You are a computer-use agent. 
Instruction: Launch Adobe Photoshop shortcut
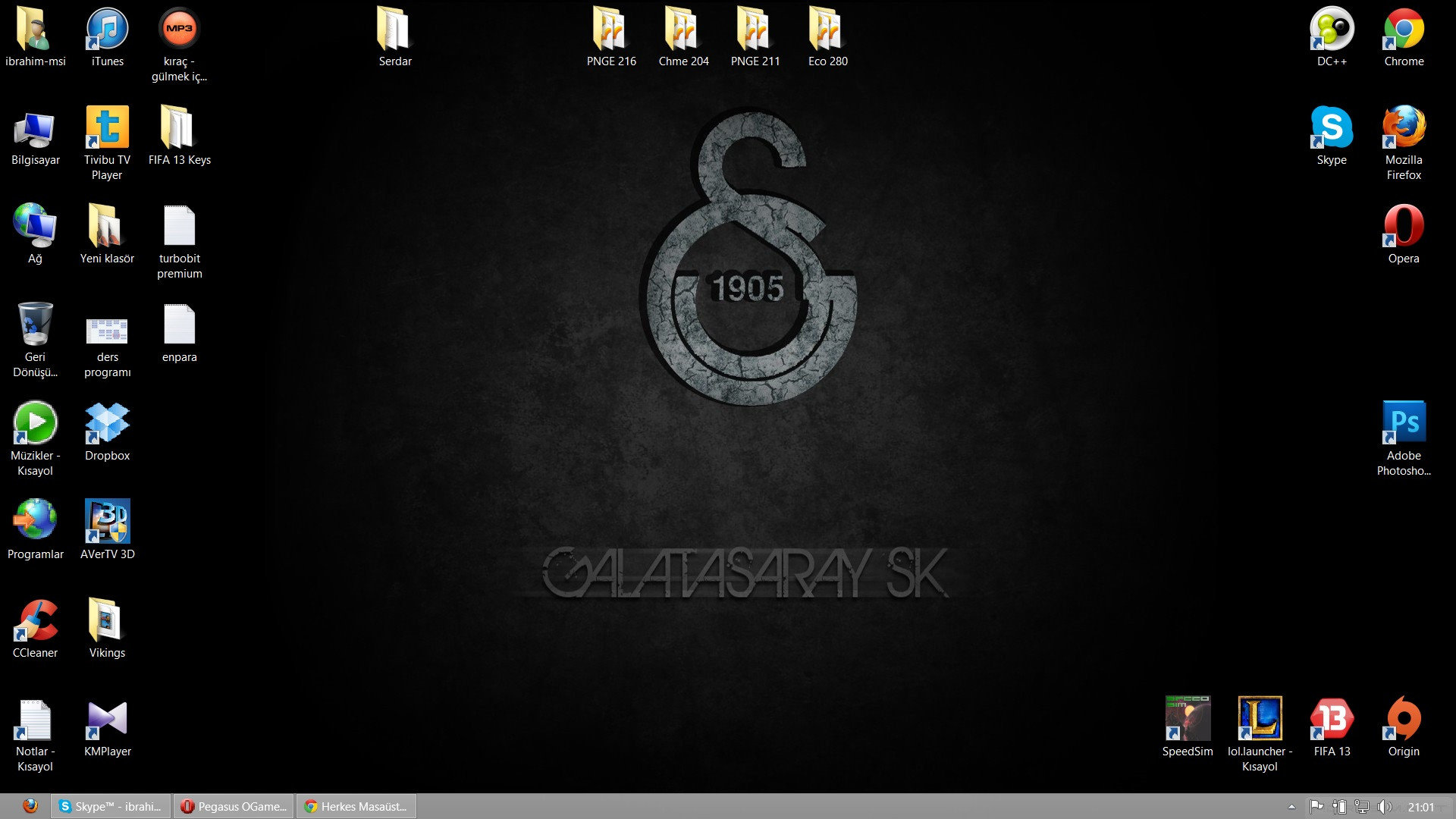coord(1404,438)
